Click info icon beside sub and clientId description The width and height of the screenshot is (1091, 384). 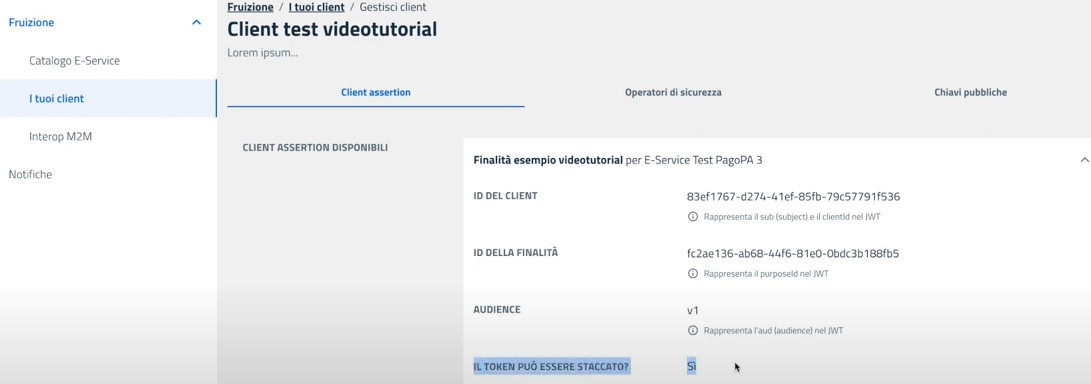coord(692,216)
